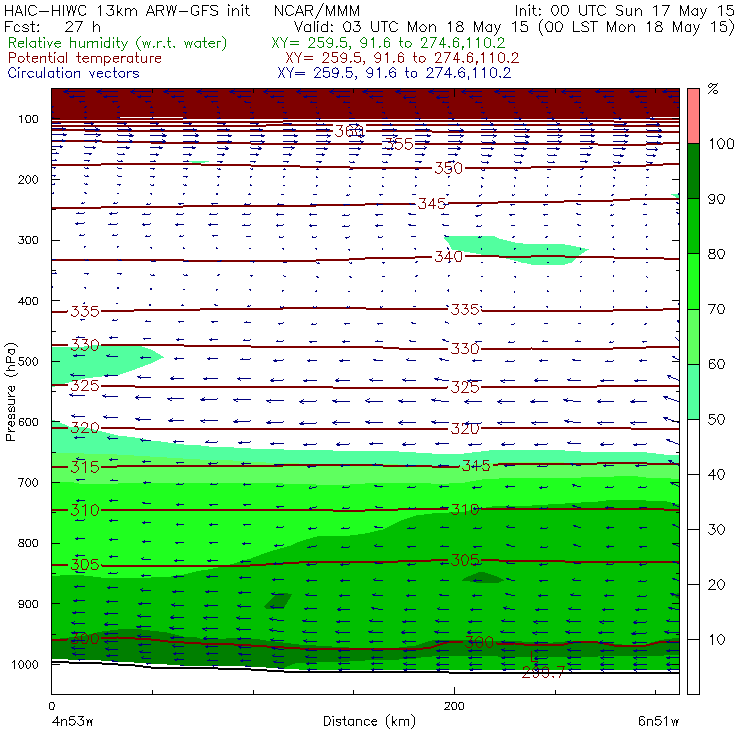740x740 pixels.
Task: Click the colorbar tick label '40'
Action: coord(716,475)
